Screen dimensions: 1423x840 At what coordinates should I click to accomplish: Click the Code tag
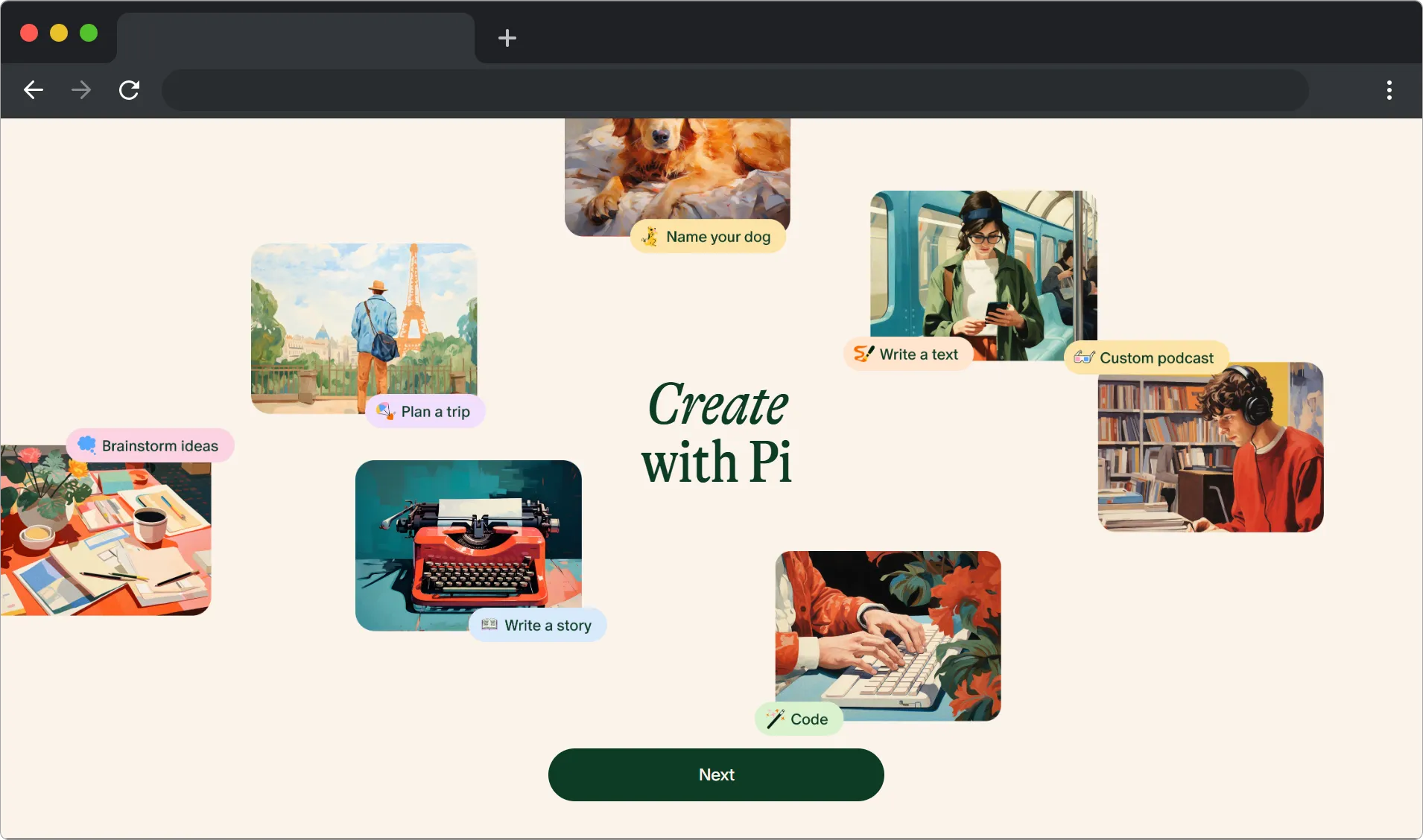(799, 719)
